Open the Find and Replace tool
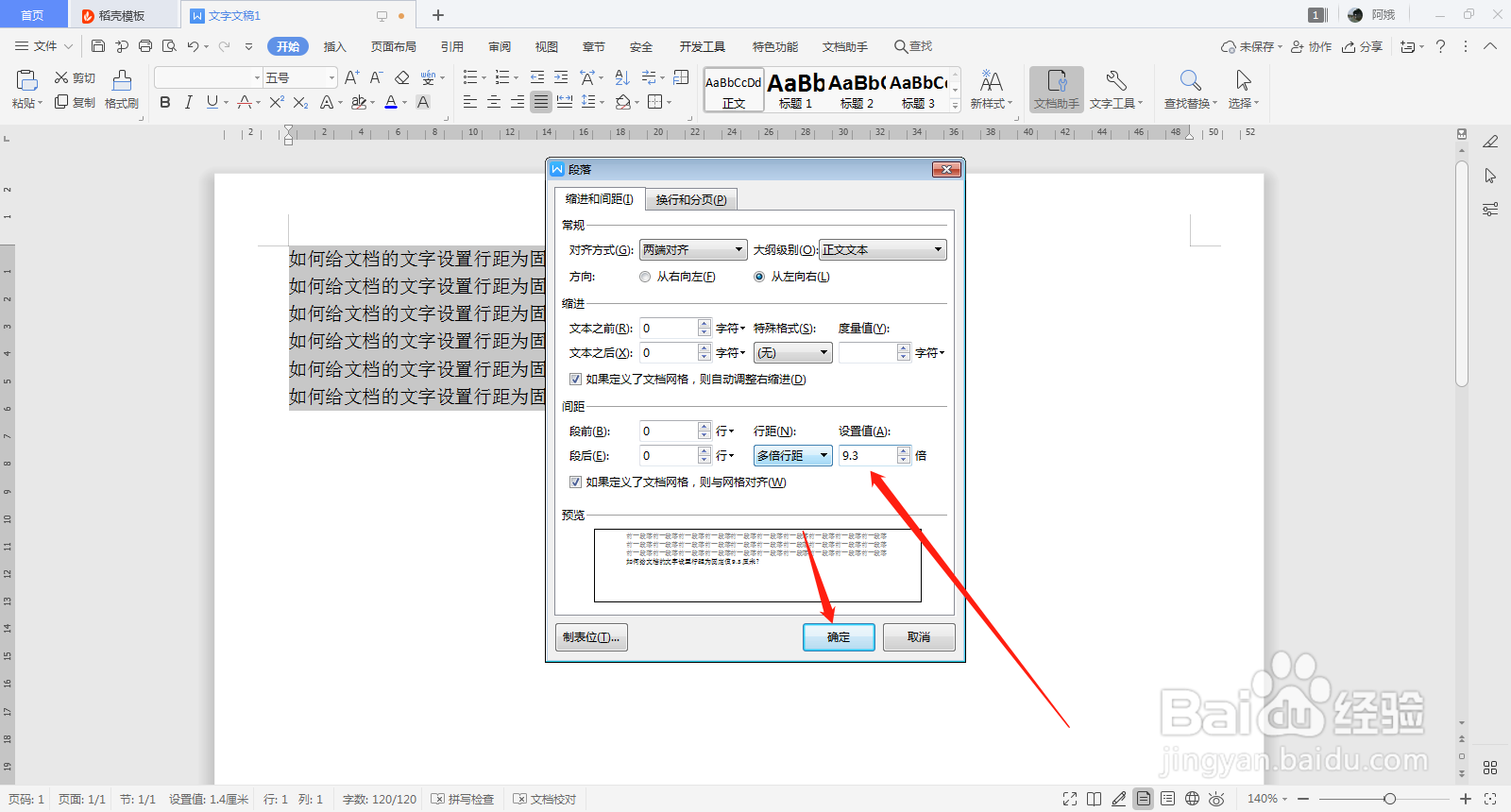 (1191, 90)
